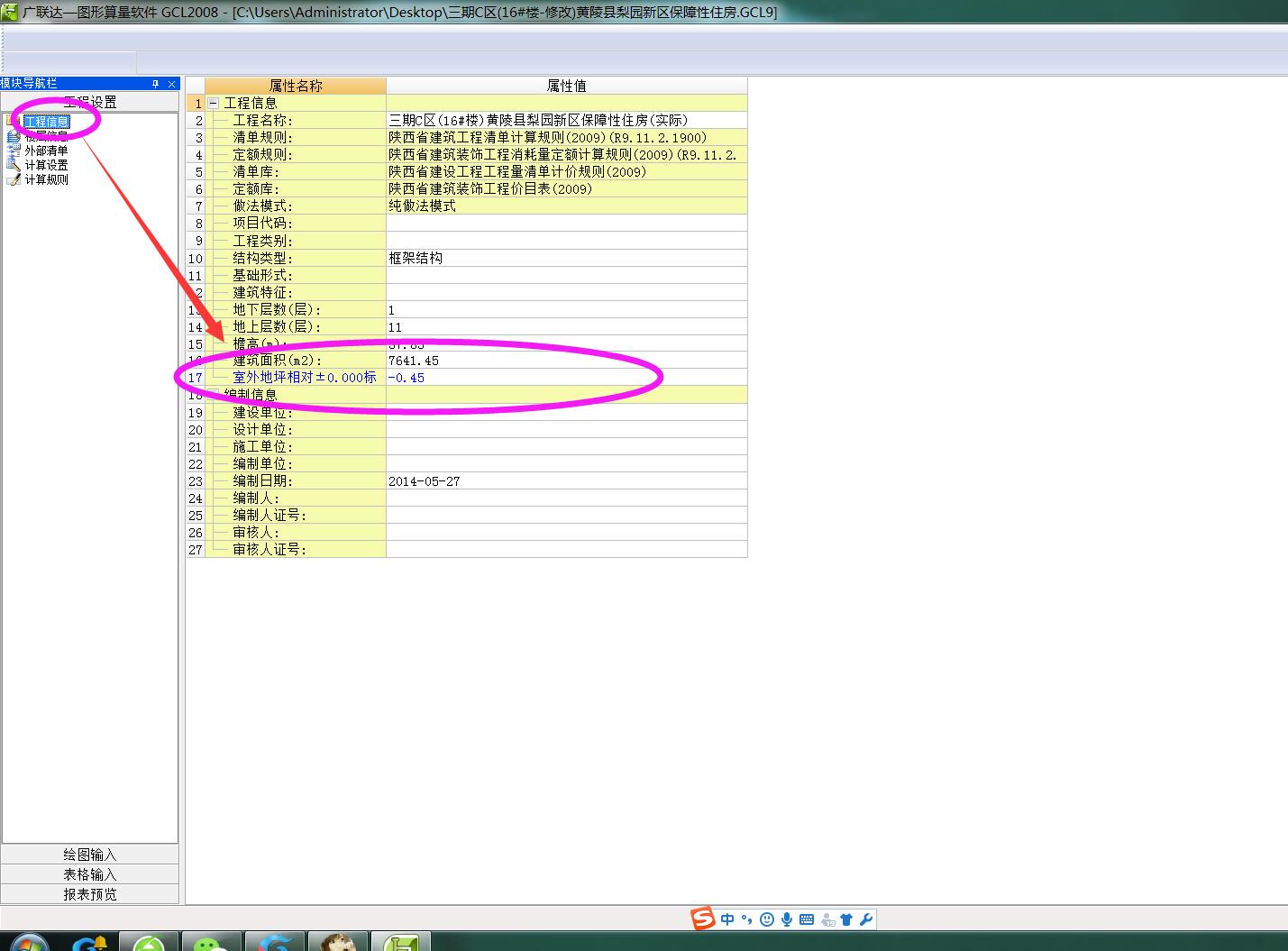
Task: Click the empty 设计单位 value cell
Action: pos(567,429)
